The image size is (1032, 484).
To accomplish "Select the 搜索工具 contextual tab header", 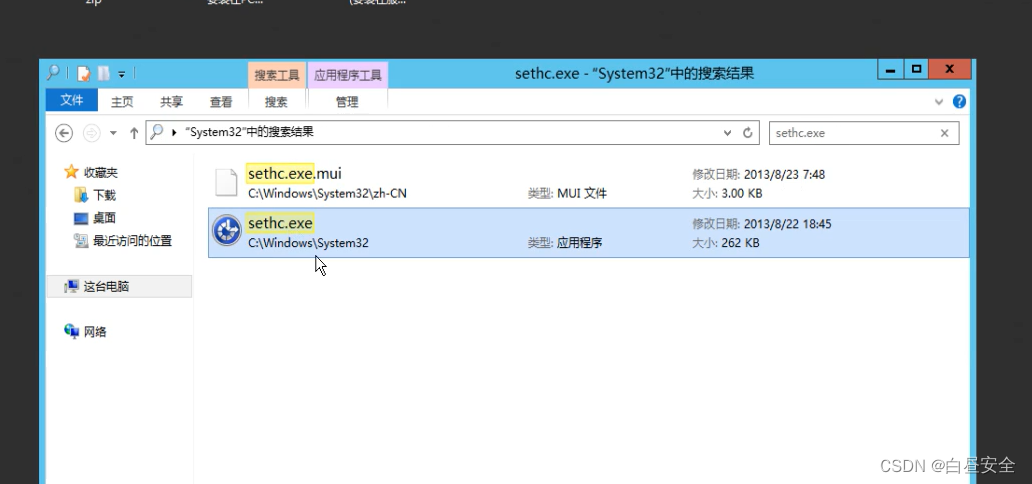I will coord(277,75).
